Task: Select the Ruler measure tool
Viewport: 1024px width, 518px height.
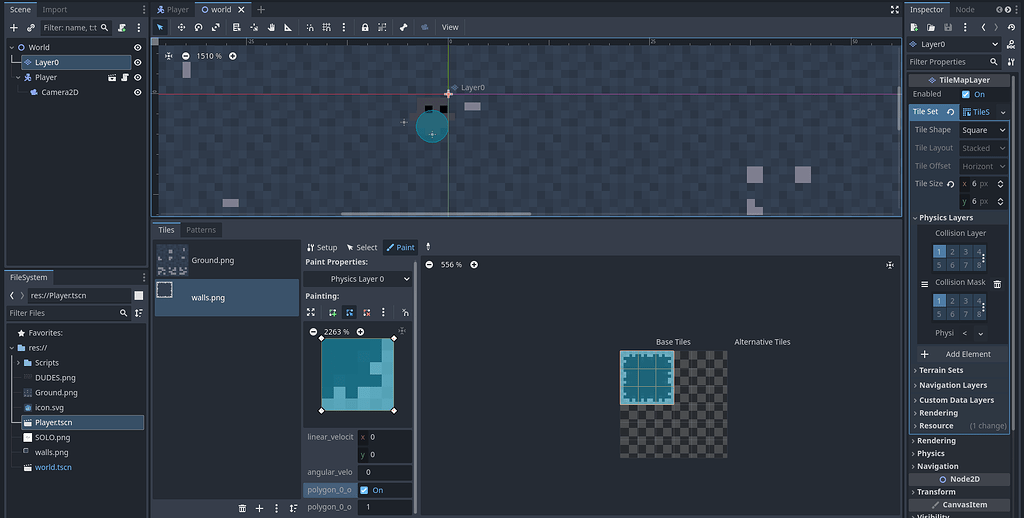Action: pos(288,27)
